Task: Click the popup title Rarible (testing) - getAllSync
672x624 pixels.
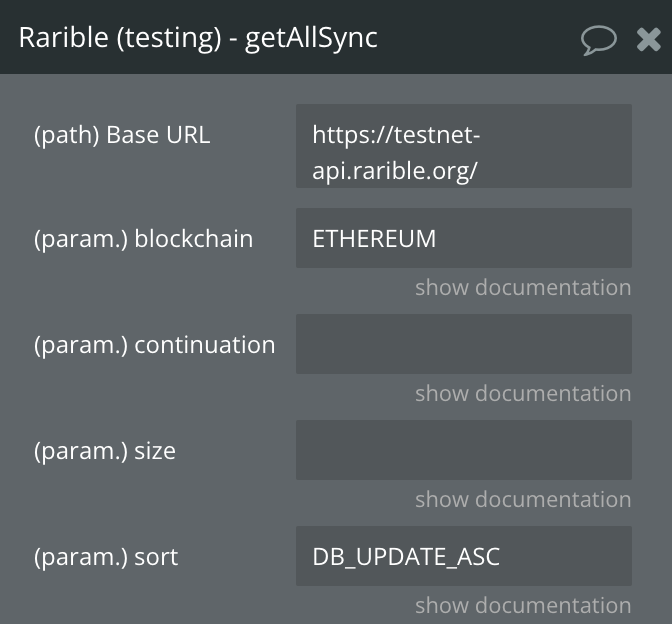Action: pos(198,38)
